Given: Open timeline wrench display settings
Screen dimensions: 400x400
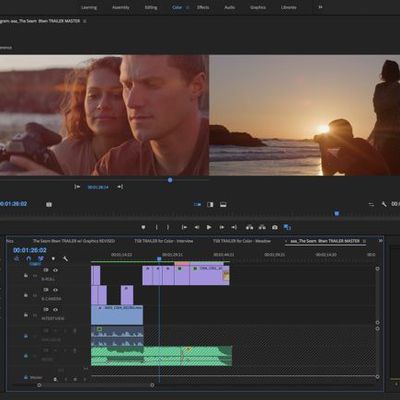Looking at the screenshot, I should click(65, 259).
